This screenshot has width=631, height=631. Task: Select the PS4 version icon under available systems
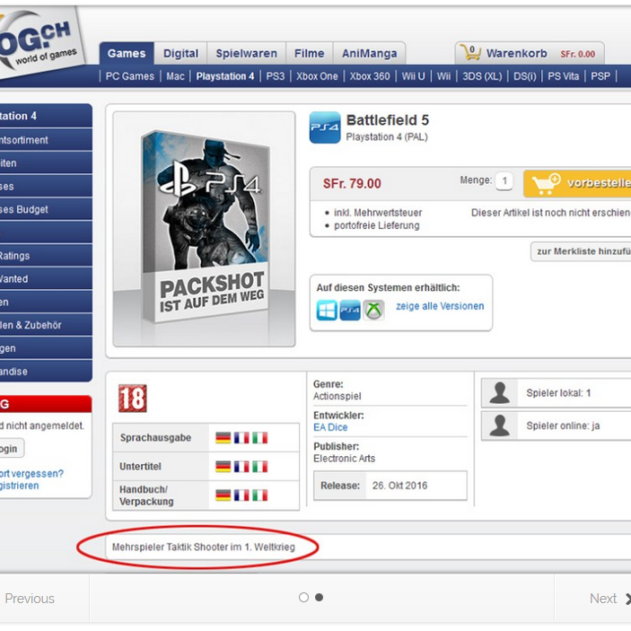[350, 310]
